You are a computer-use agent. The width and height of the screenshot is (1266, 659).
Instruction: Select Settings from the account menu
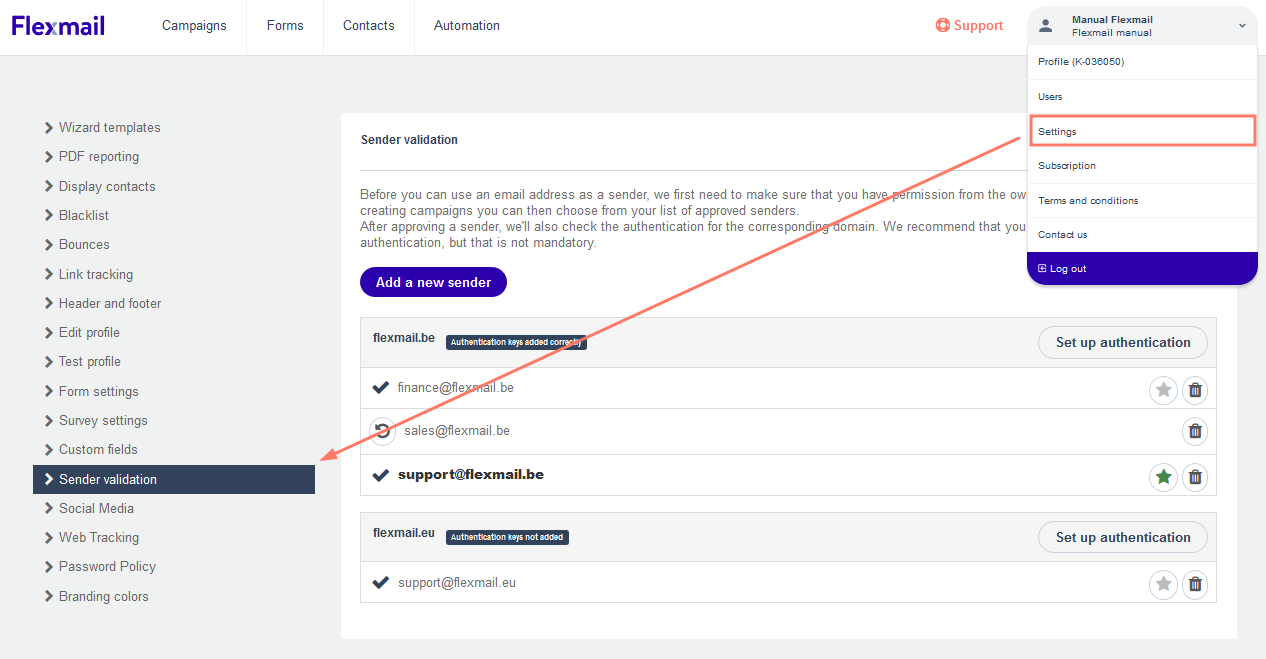coord(1057,131)
